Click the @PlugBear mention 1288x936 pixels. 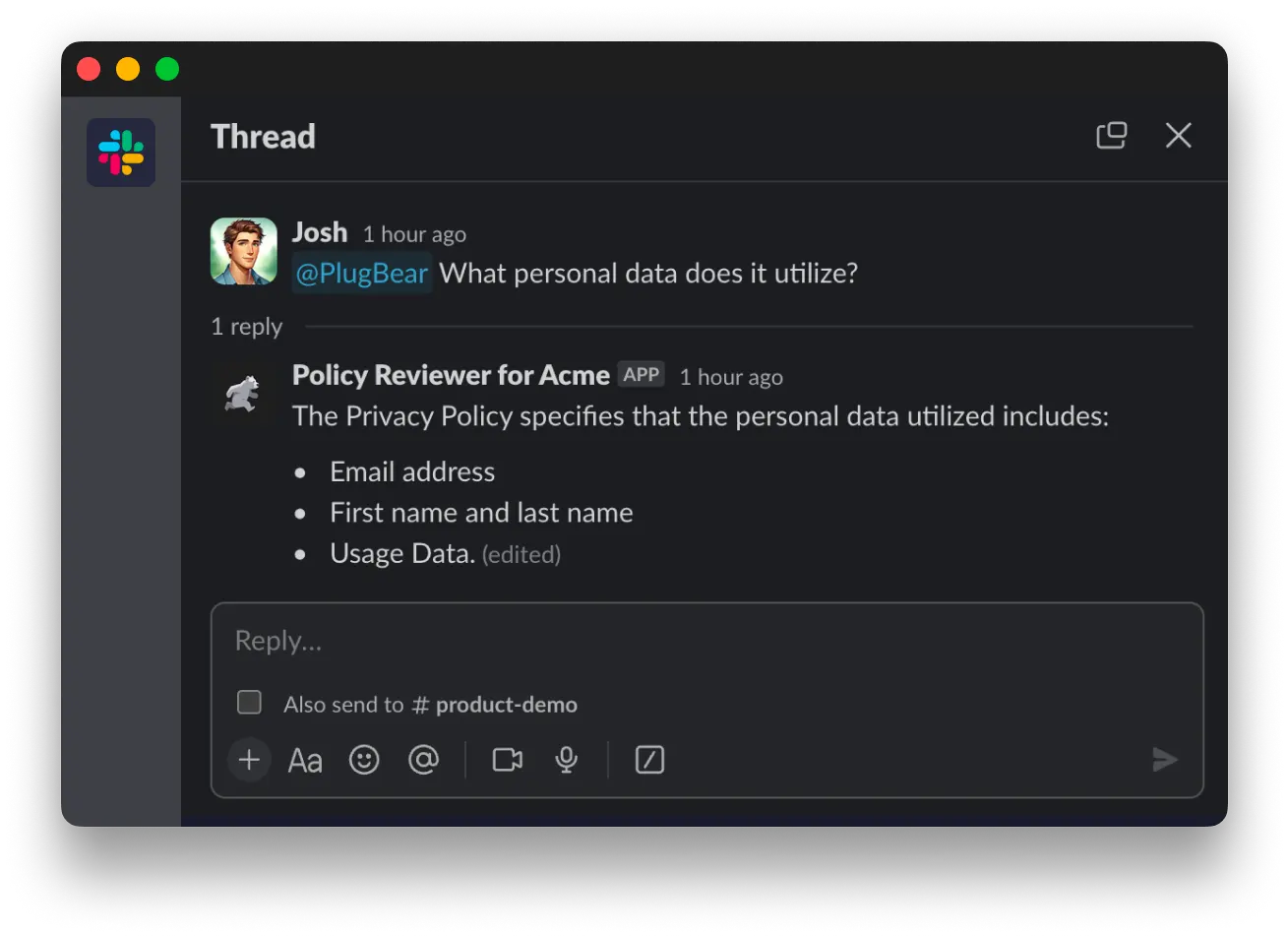coord(362,273)
